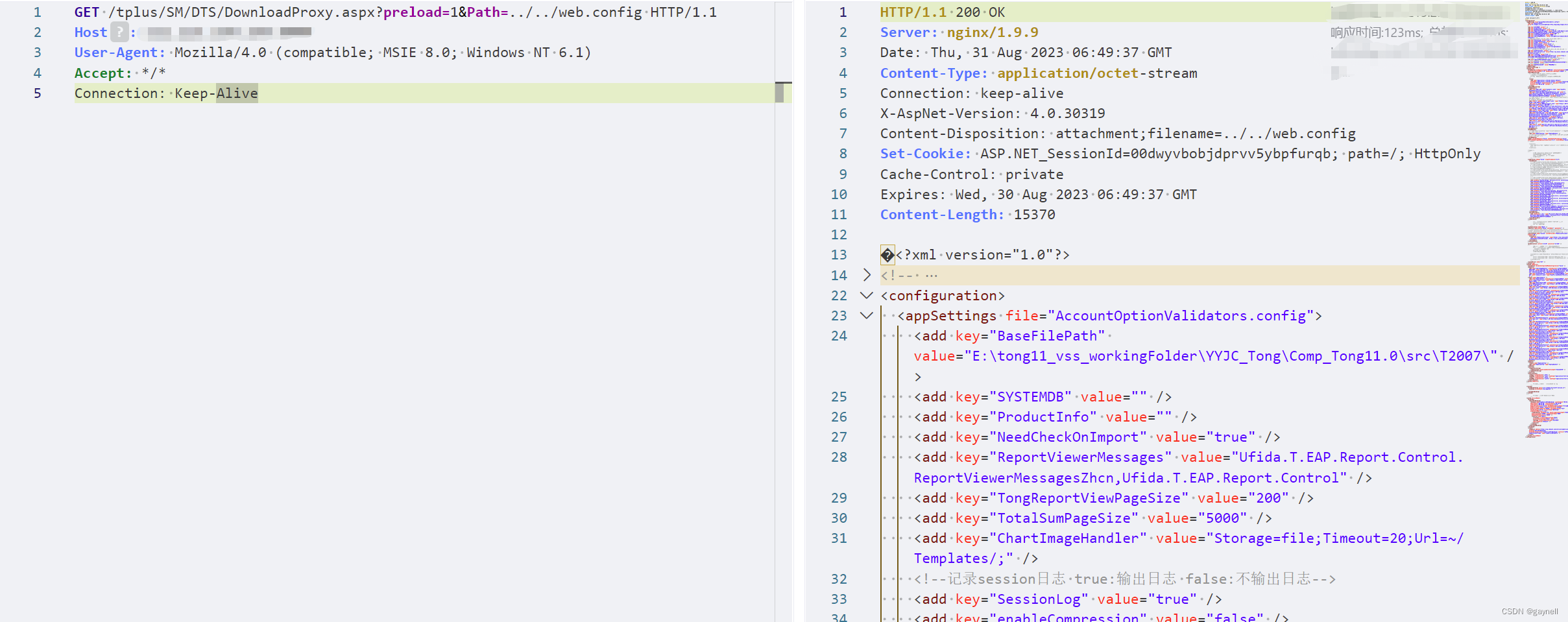1568x622 pixels.
Task: Click the Content-Disposition attachment header
Action: 1118,134
